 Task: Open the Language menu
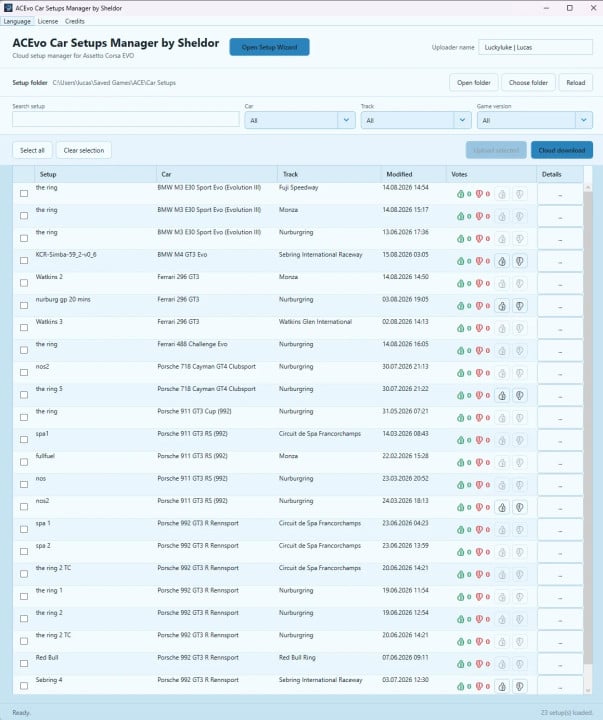point(17,21)
